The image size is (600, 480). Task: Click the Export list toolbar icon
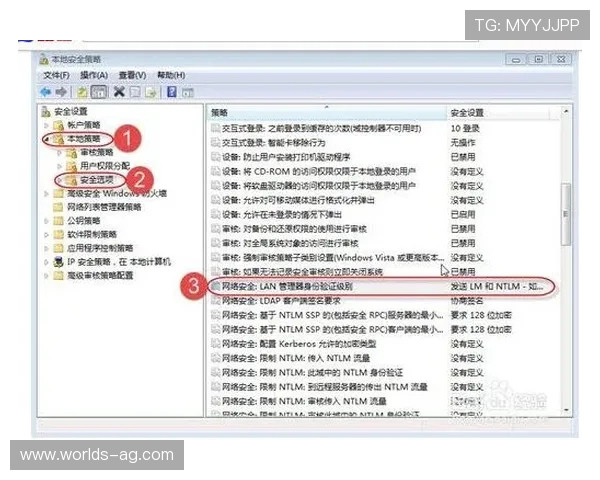[x=151, y=92]
